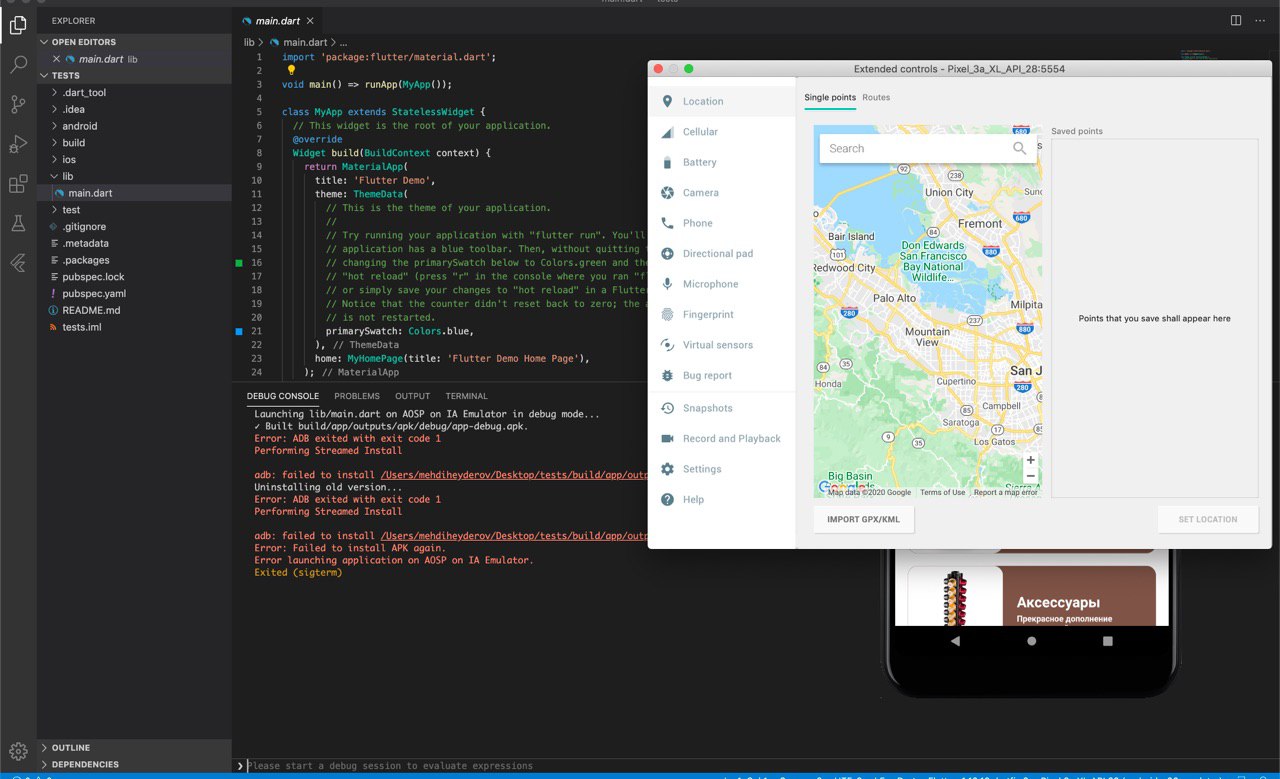Expand the test folder

pyautogui.click(x=135, y=210)
